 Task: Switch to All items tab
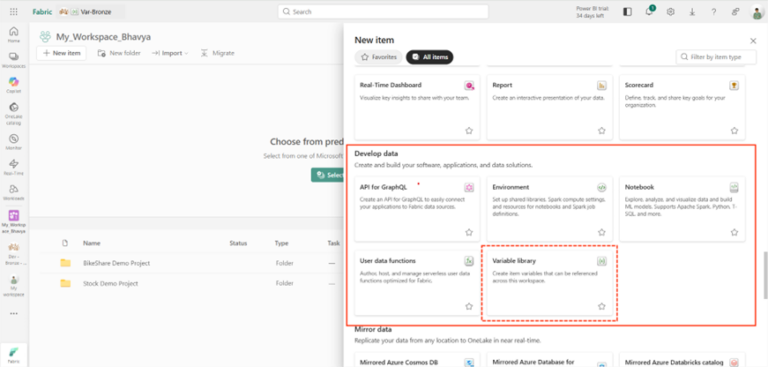430,57
